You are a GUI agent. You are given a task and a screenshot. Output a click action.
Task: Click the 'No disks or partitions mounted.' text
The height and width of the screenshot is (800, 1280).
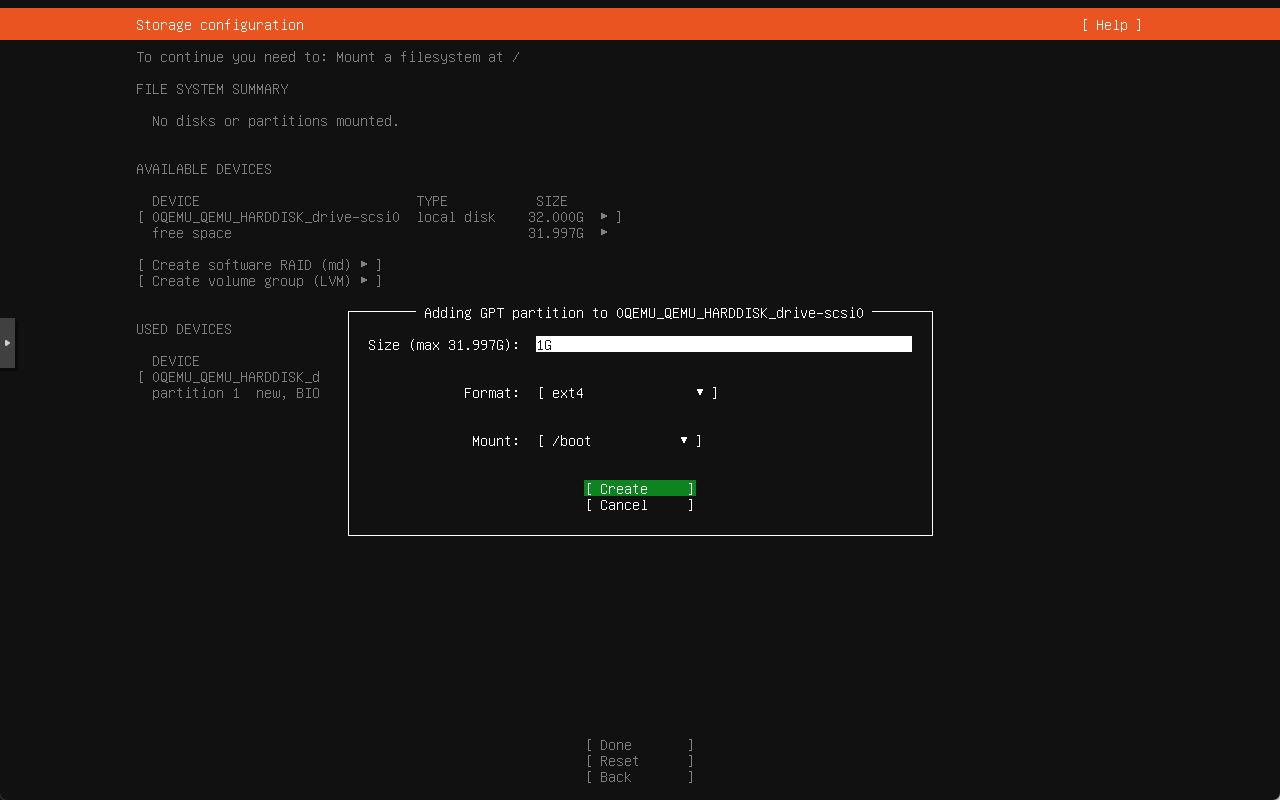pos(275,121)
